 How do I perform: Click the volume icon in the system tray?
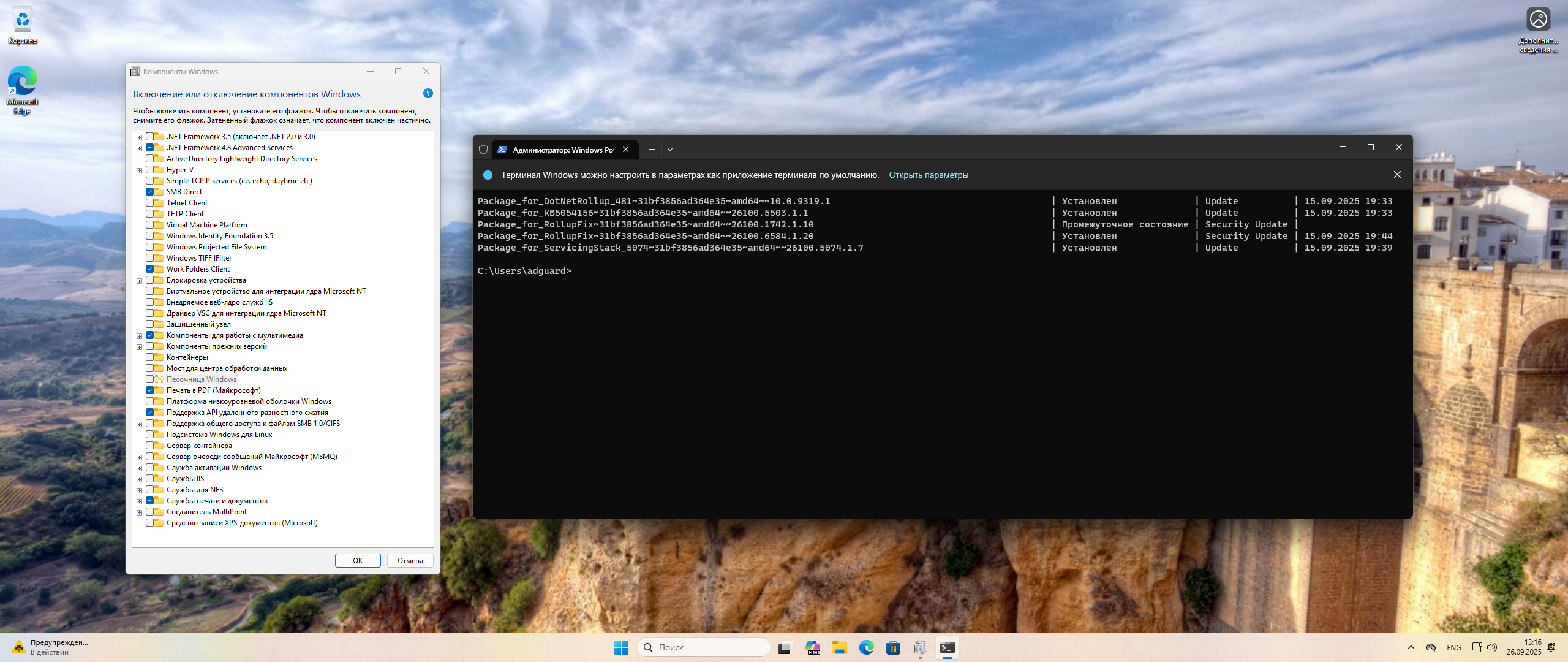point(1492,647)
